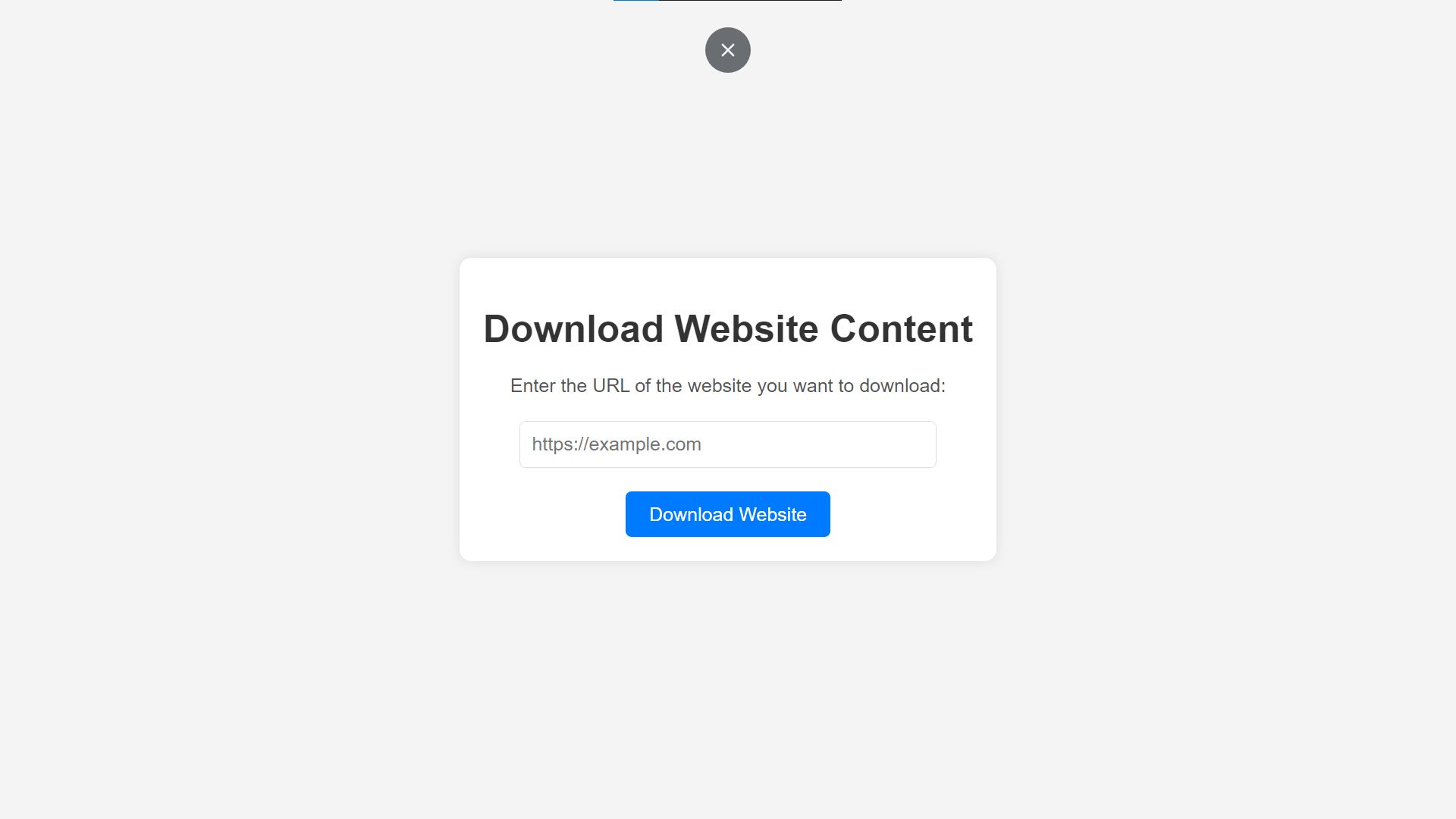The height and width of the screenshot is (819, 1456).
Task: Click the white card area above the heading
Action: (x=728, y=282)
